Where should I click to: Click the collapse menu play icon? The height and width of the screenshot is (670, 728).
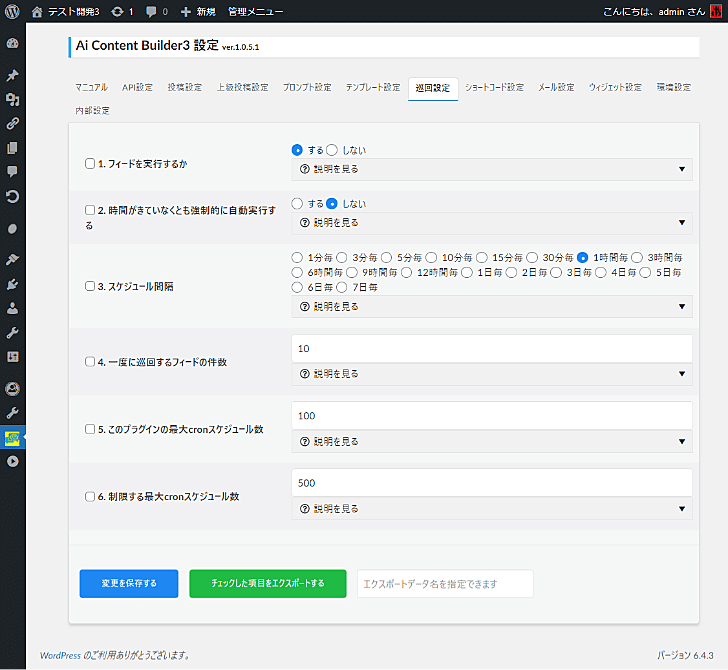pyautogui.click(x=13, y=462)
